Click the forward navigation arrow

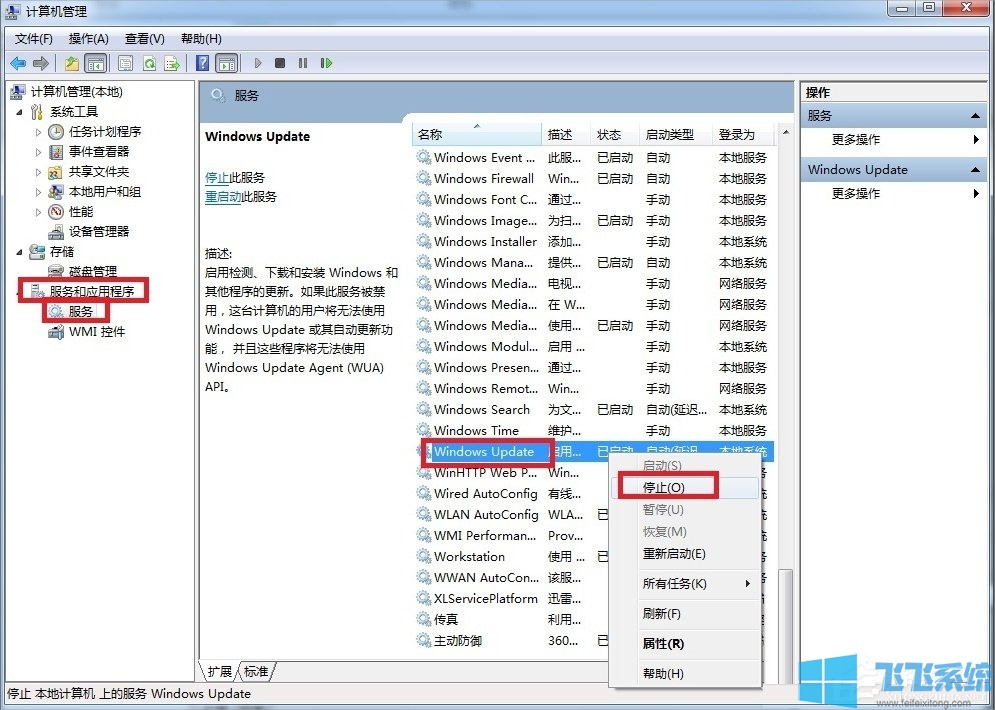pyautogui.click(x=40, y=63)
